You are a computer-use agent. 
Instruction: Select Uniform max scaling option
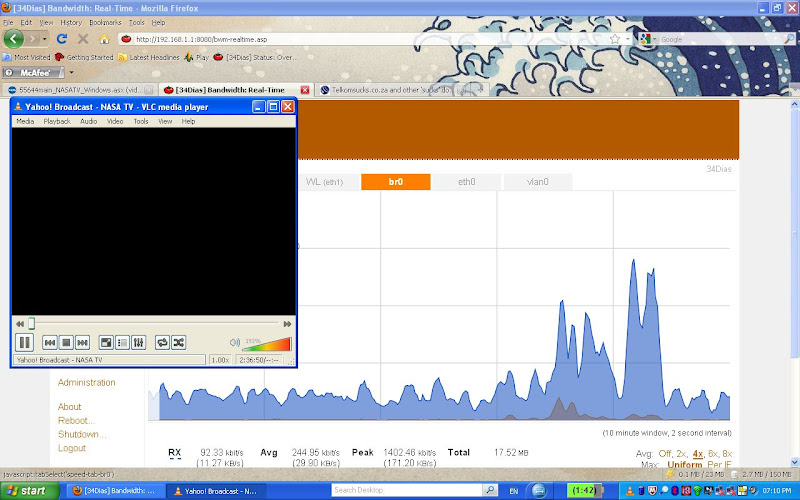click(x=684, y=464)
